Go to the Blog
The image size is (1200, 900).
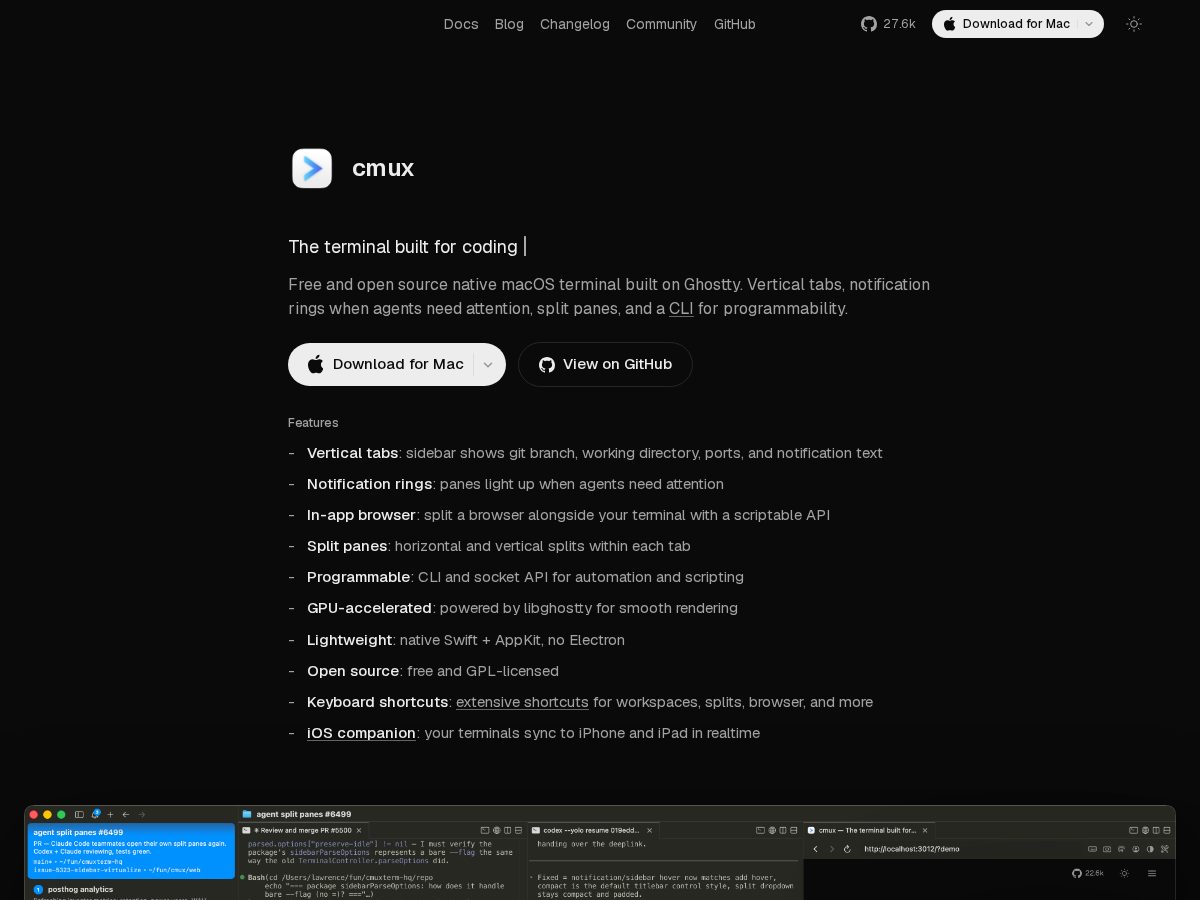[x=509, y=24]
